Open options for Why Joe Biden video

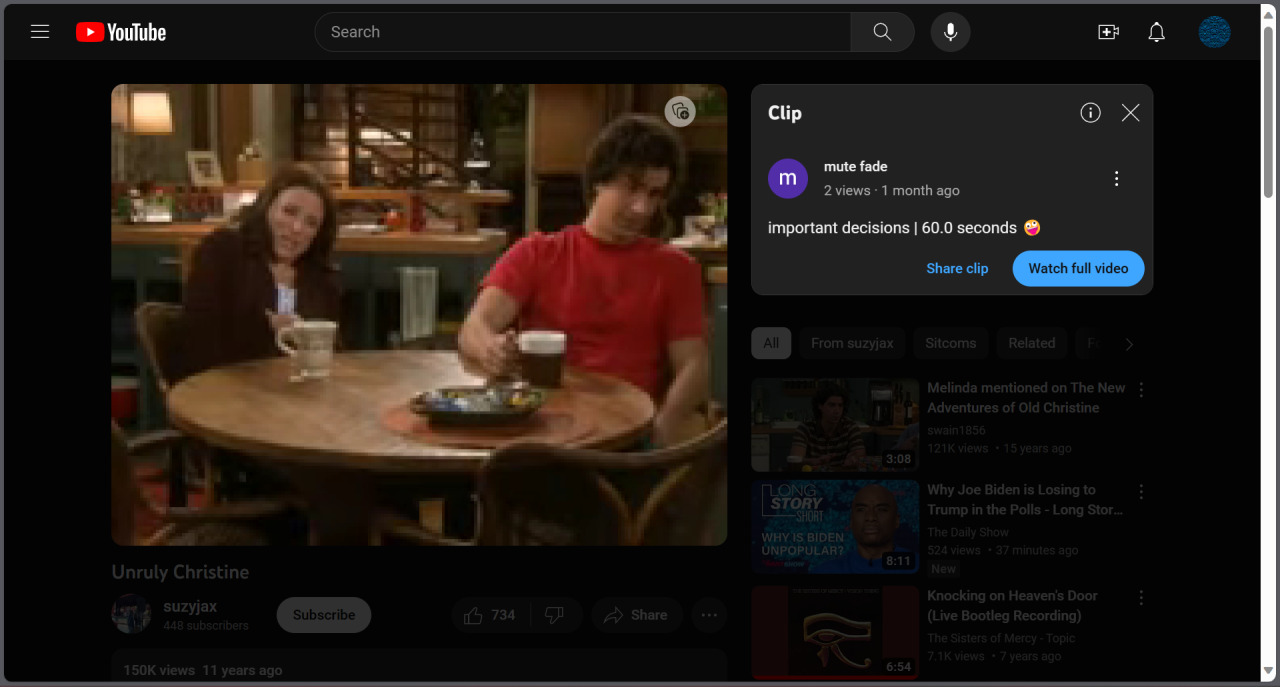coord(1141,492)
